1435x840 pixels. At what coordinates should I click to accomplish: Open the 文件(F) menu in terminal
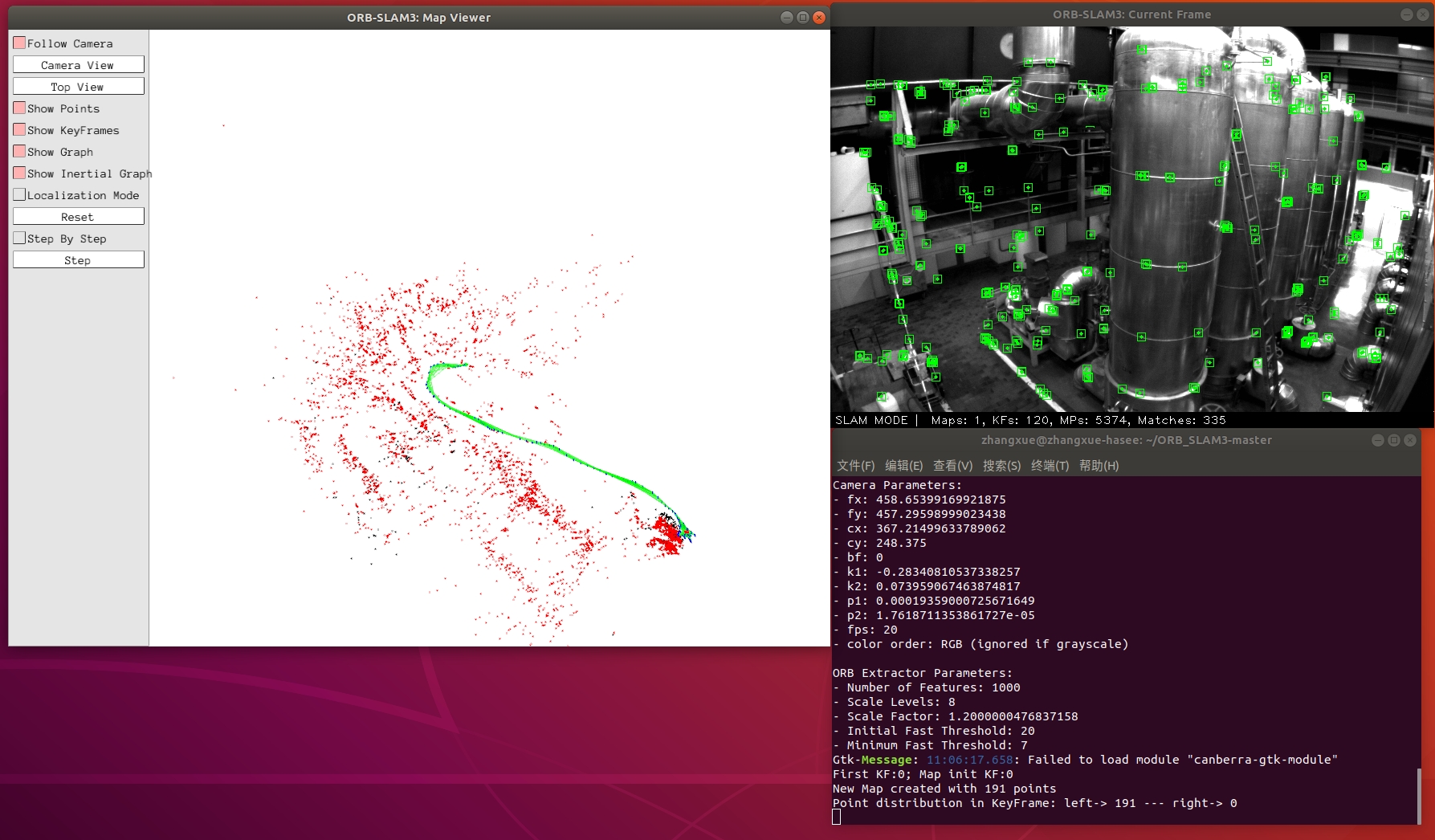(855, 466)
